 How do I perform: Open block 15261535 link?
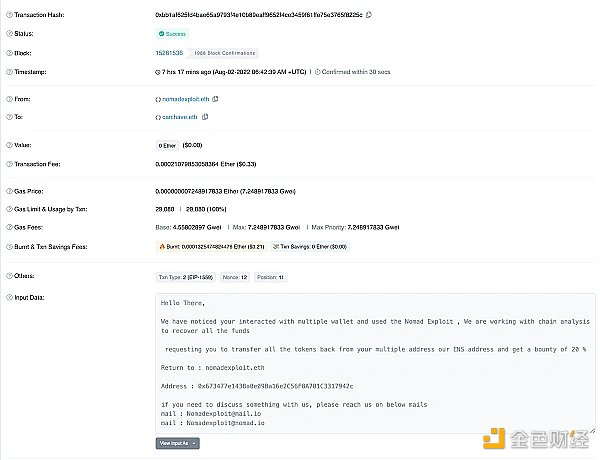(x=168, y=53)
